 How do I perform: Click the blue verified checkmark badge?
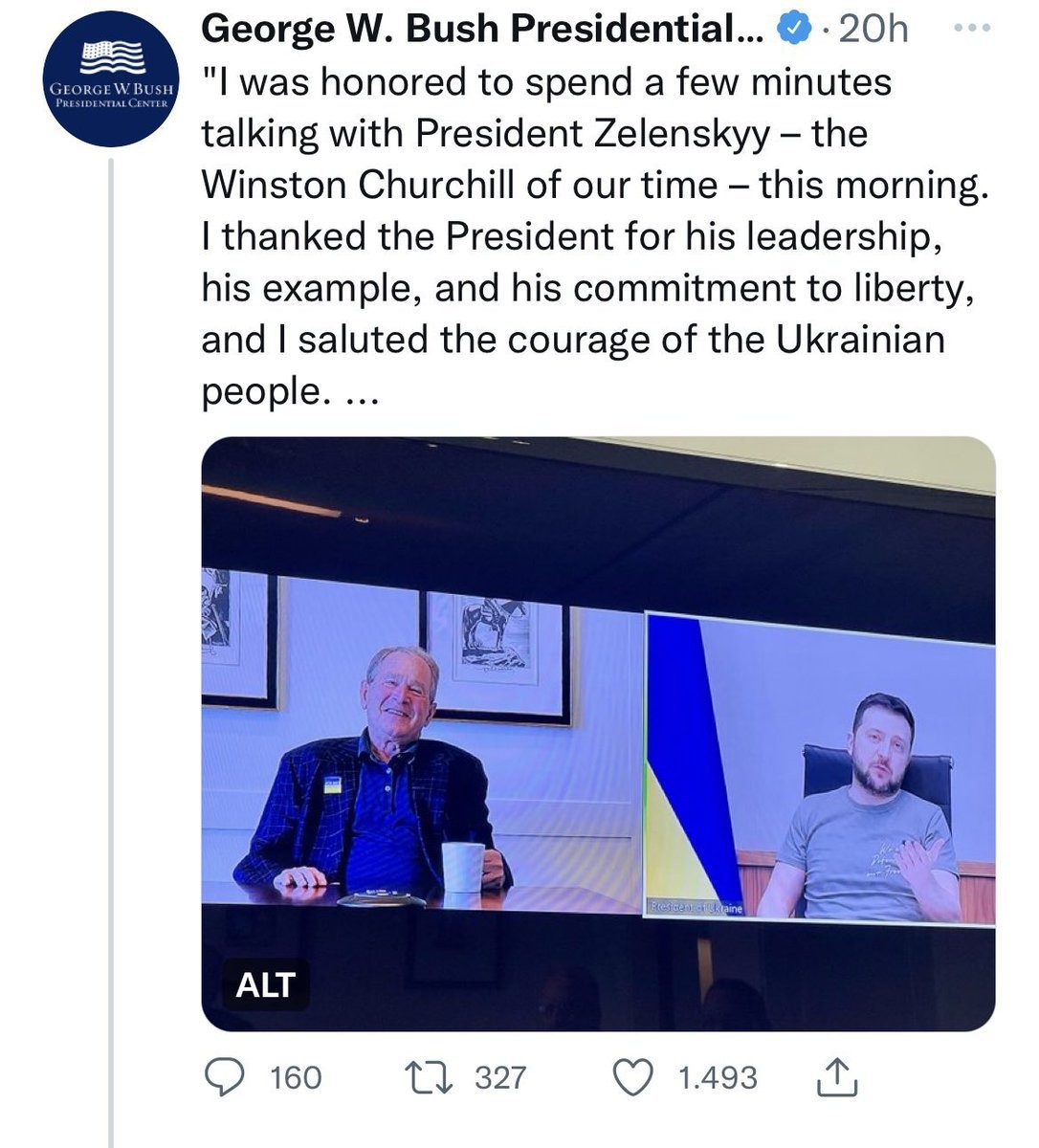[x=793, y=31]
